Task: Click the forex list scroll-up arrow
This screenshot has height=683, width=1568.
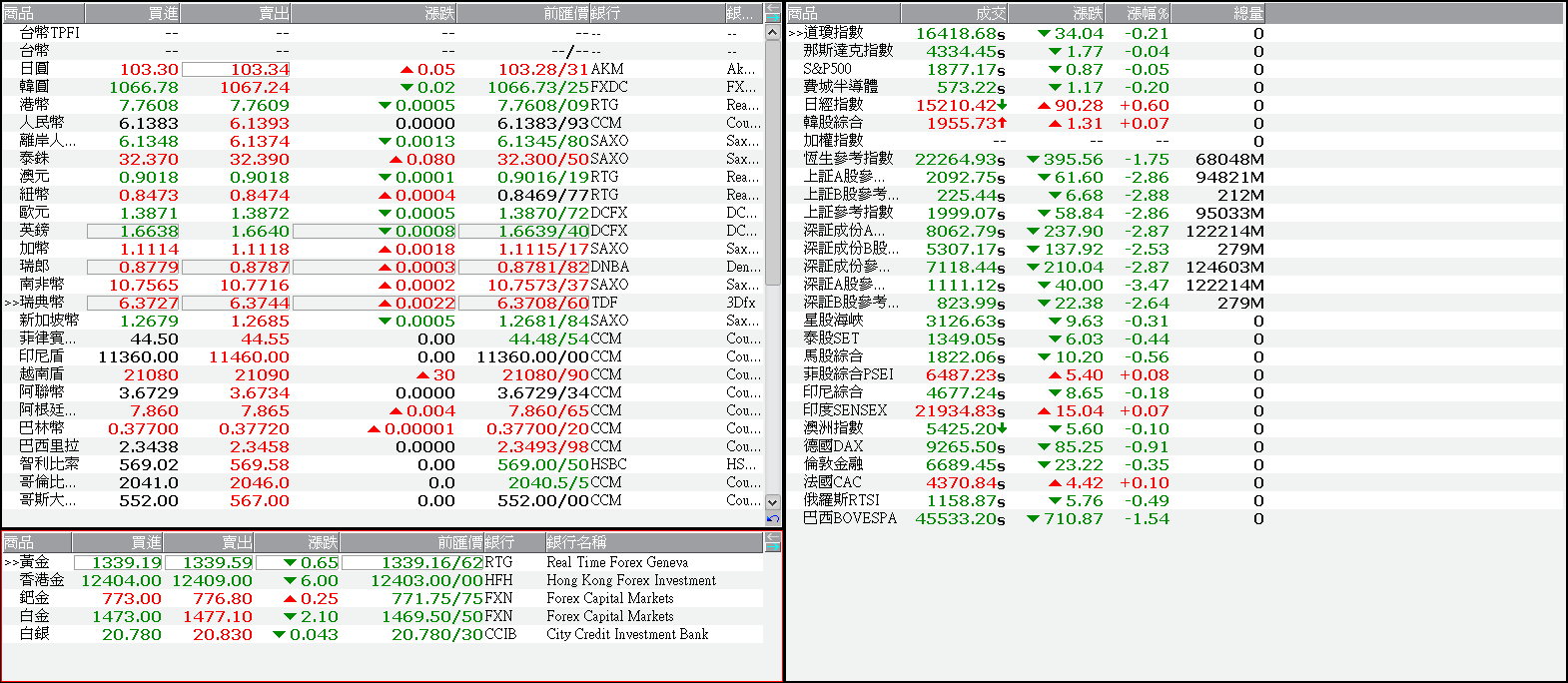Action: point(773,32)
